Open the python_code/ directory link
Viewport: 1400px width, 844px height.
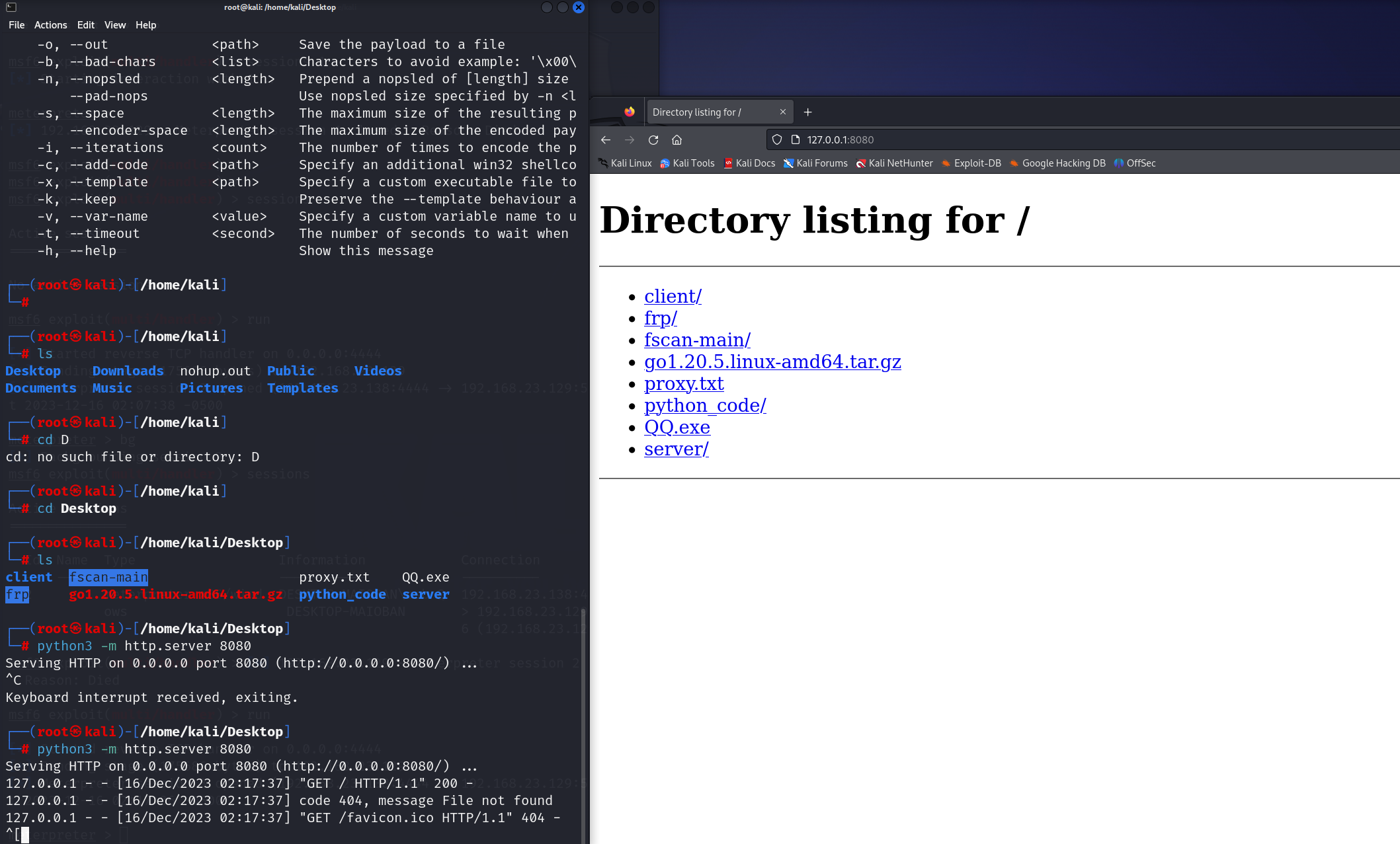coord(705,405)
